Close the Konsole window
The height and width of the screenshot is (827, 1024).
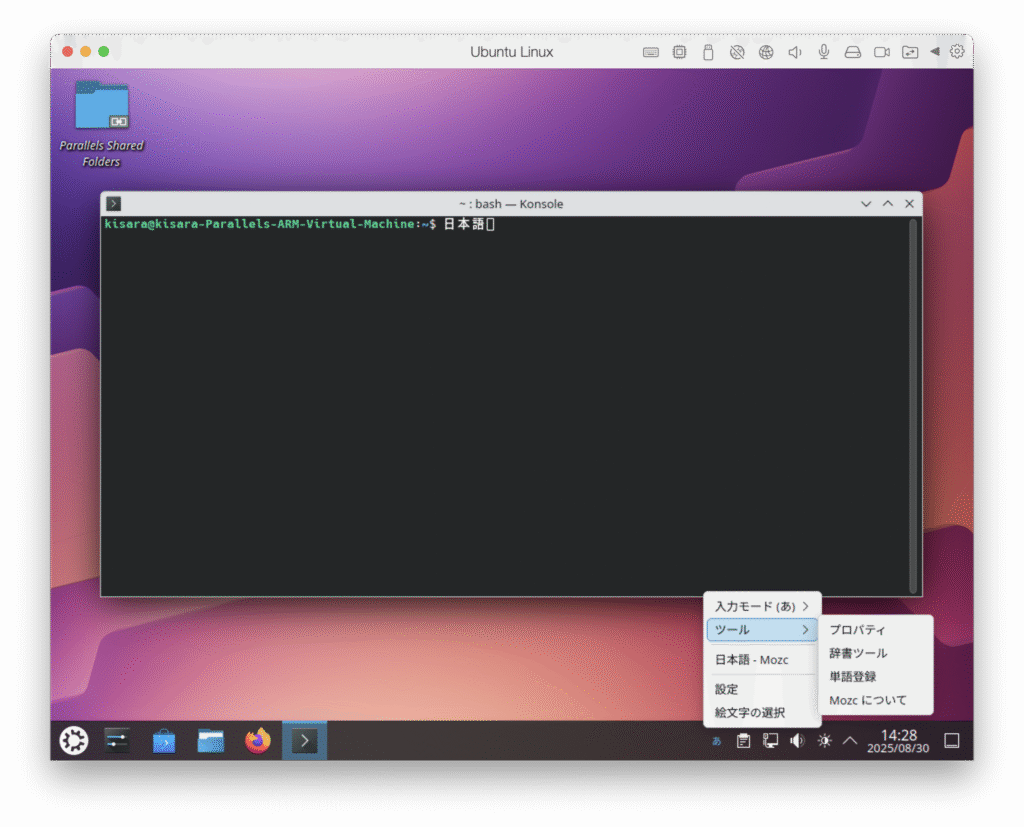pos(909,204)
